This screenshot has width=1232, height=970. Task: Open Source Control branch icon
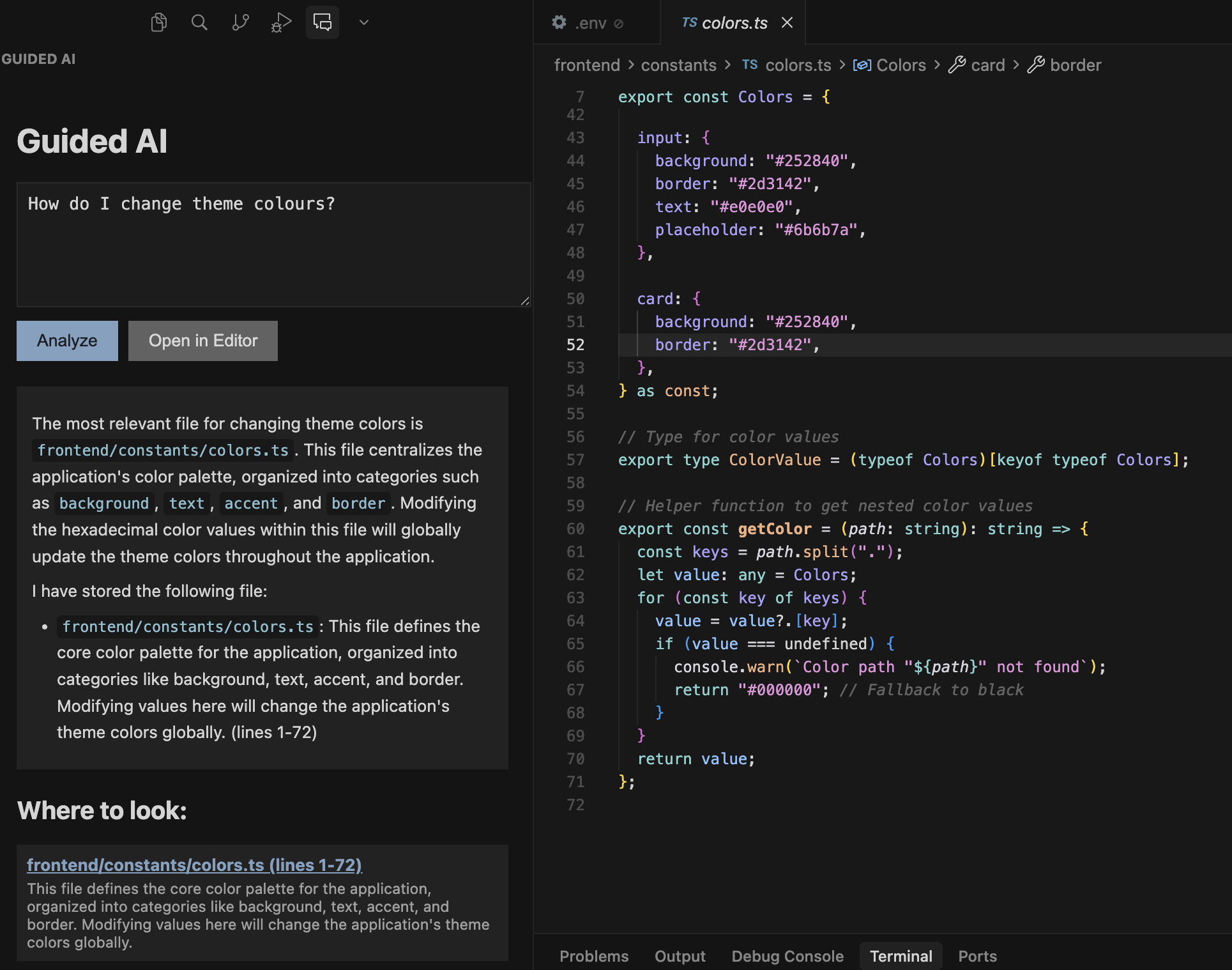click(240, 23)
